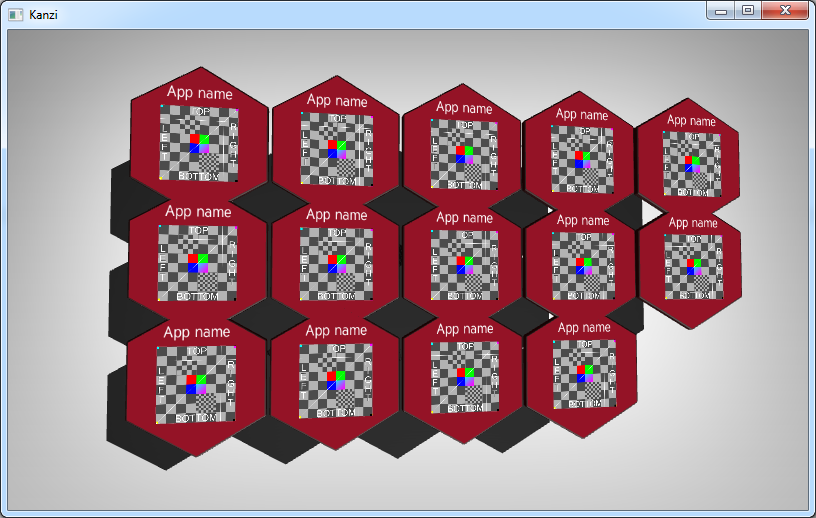Close the Kanzi window
The height and width of the screenshot is (518, 816).
click(784, 10)
